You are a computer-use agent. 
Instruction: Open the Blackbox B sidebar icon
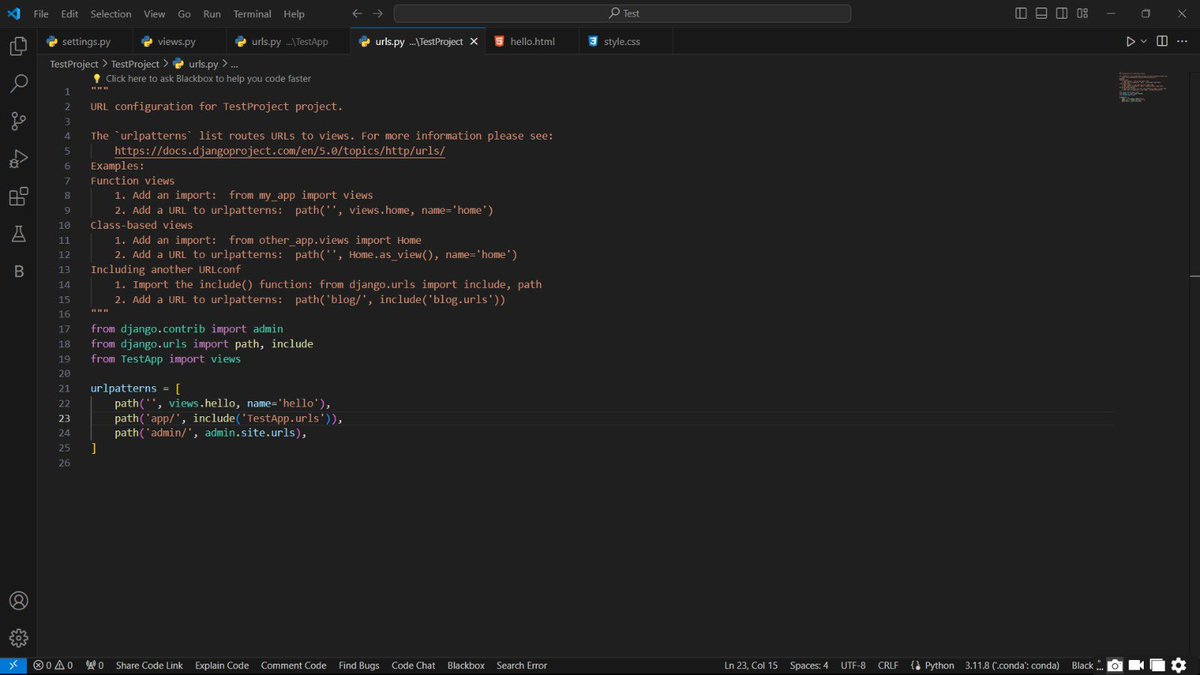(18, 272)
